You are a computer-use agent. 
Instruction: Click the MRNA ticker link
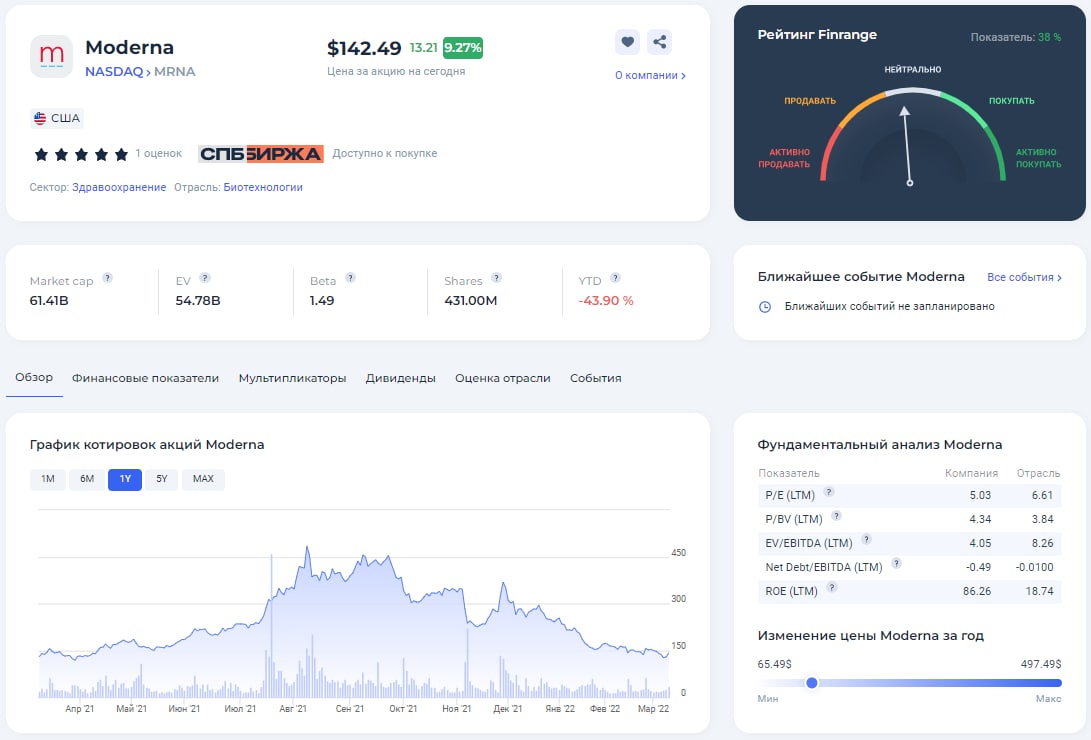(175, 72)
